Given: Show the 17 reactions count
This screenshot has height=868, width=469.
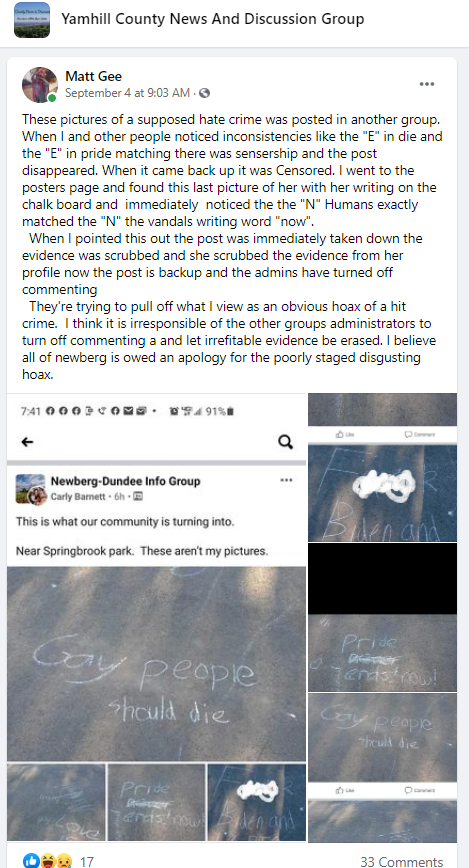Looking at the screenshot, I should (x=87, y=862).
